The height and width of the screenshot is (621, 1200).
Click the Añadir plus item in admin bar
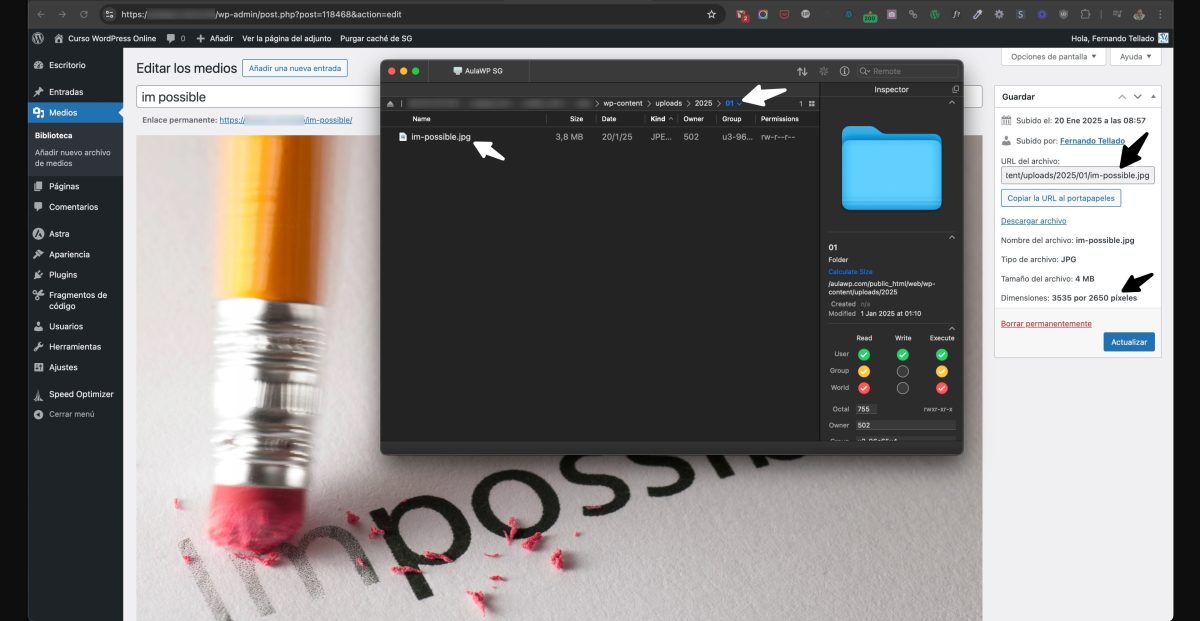click(x=214, y=38)
